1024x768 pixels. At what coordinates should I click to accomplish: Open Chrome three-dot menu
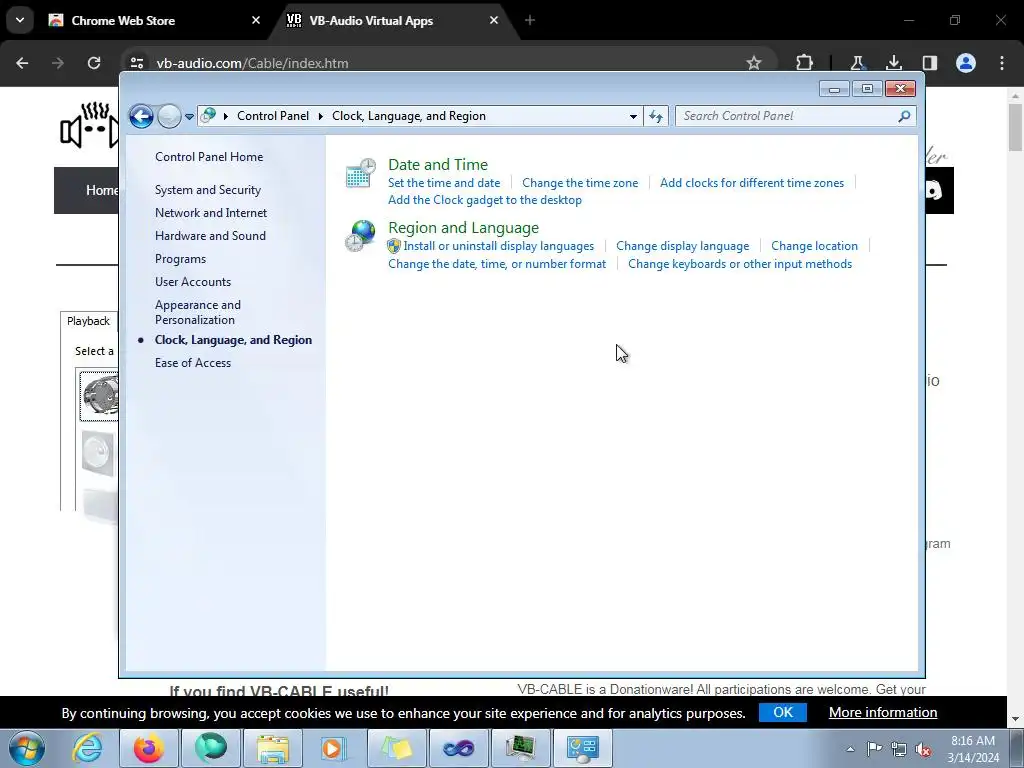tap(1002, 63)
